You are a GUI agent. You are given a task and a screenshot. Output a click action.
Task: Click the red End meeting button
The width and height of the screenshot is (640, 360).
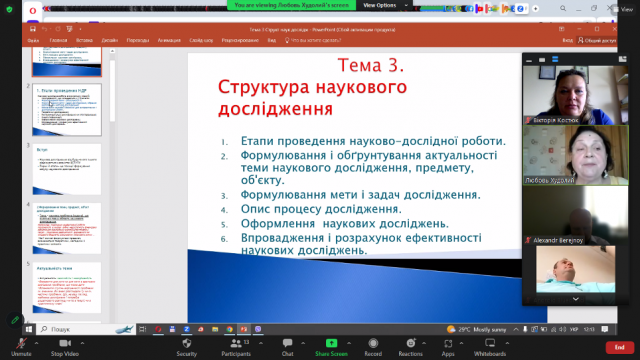620,347
